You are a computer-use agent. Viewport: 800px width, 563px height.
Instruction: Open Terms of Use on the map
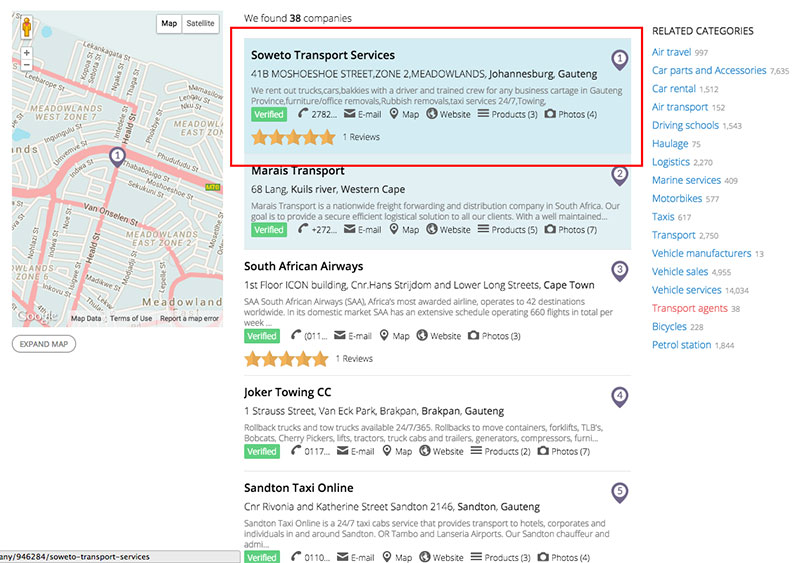coord(131,319)
